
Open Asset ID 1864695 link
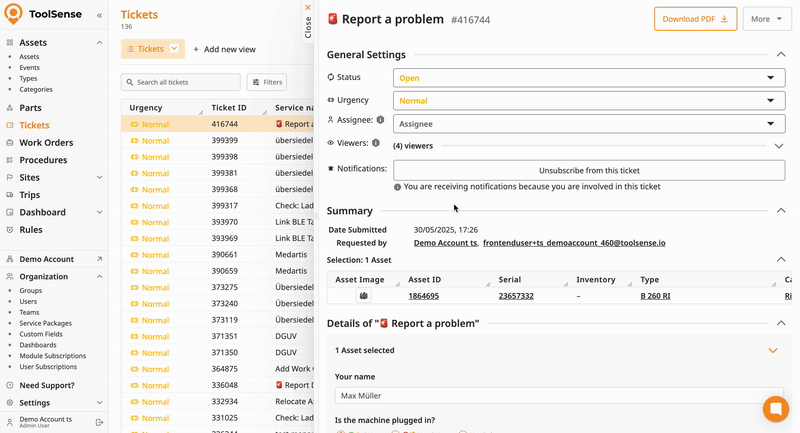[x=423, y=296]
